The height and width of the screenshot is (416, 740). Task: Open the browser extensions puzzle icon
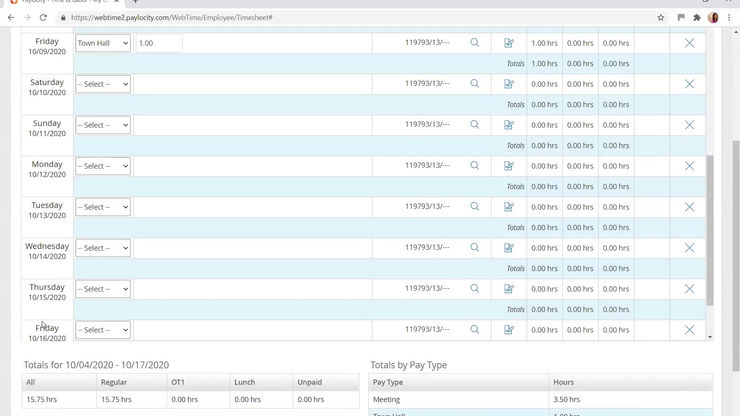click(697, 17)
